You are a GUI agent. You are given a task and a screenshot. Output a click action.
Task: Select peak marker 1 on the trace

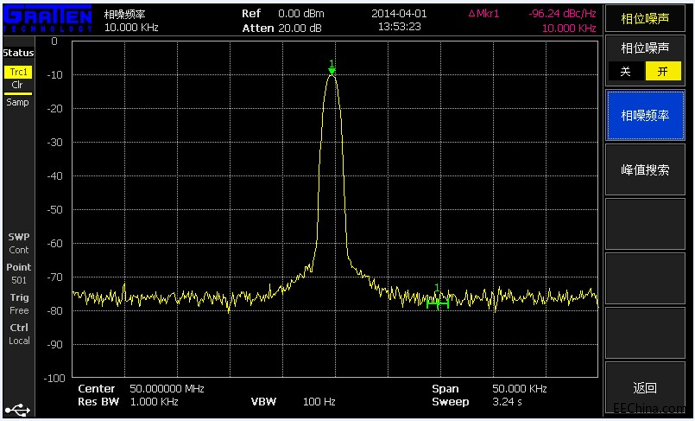click(x=332, y=67)
